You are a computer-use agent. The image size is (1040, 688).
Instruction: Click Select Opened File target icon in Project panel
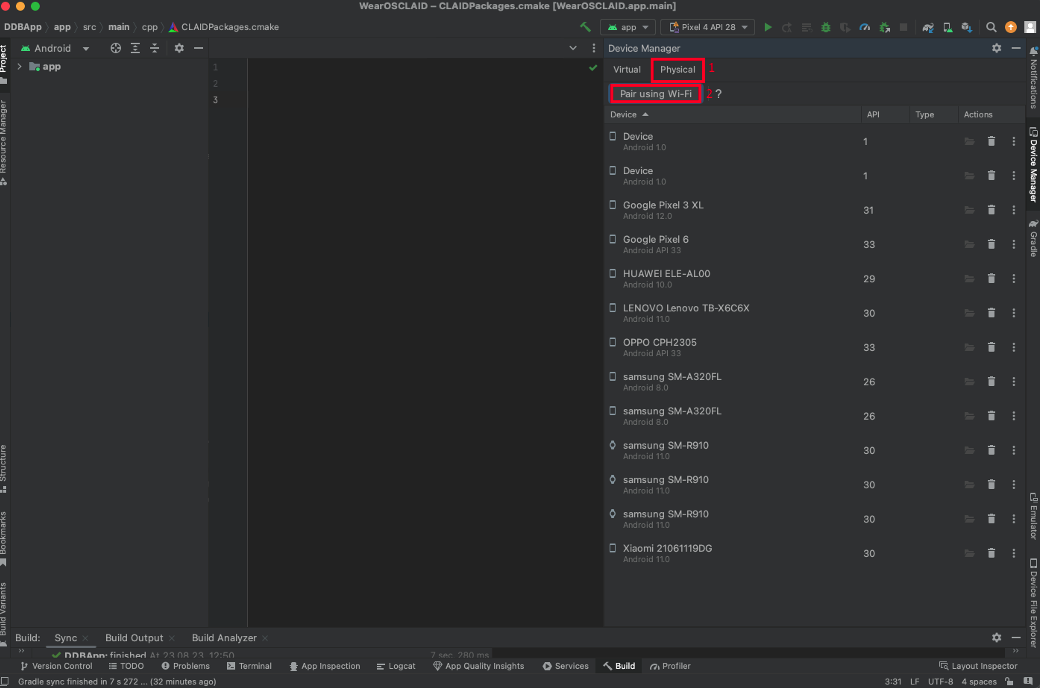pos(115,48)
